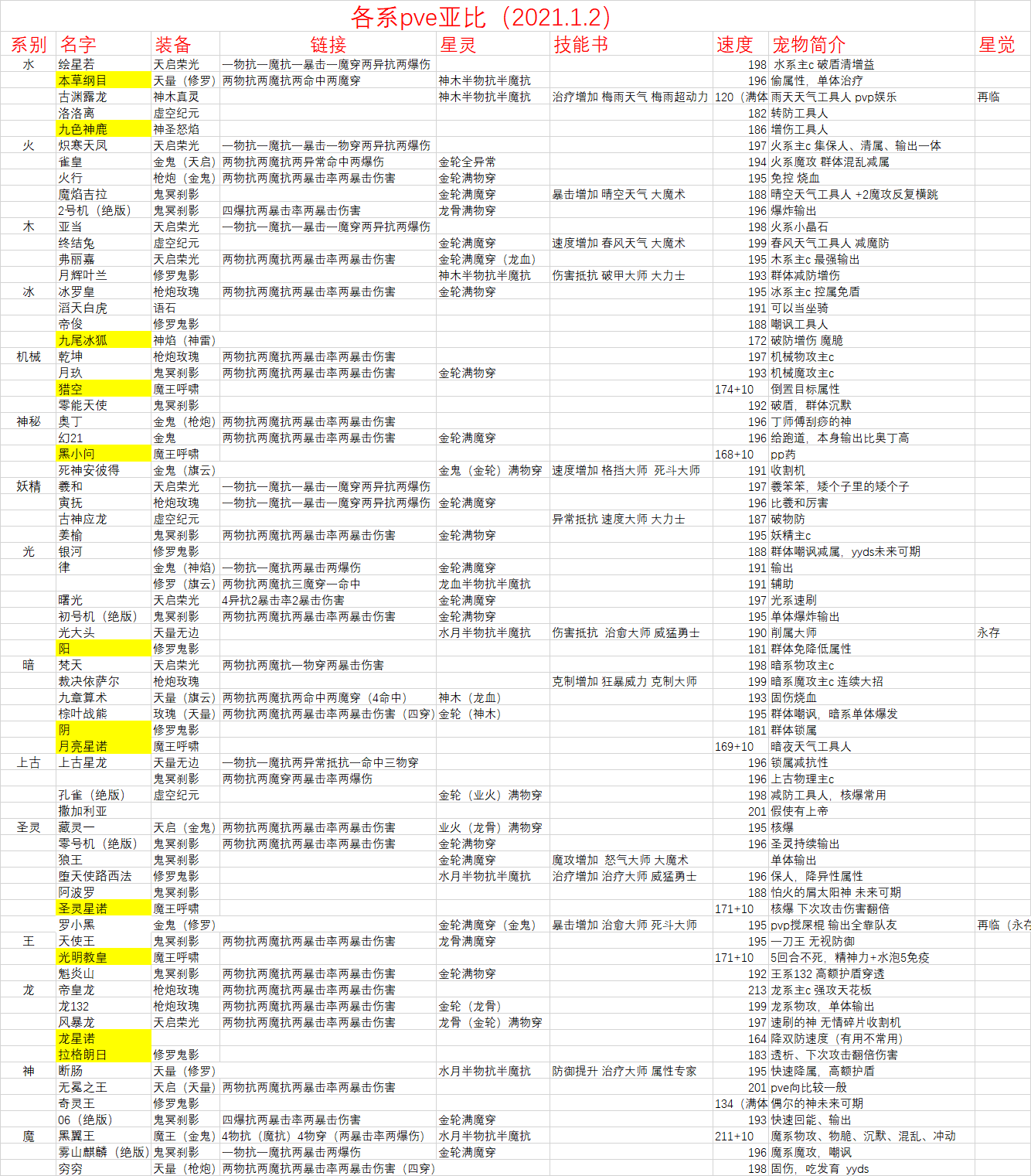Select the name cell 终结兔
Screen dimensions: 1031x1176
click(x=104, y=243)
